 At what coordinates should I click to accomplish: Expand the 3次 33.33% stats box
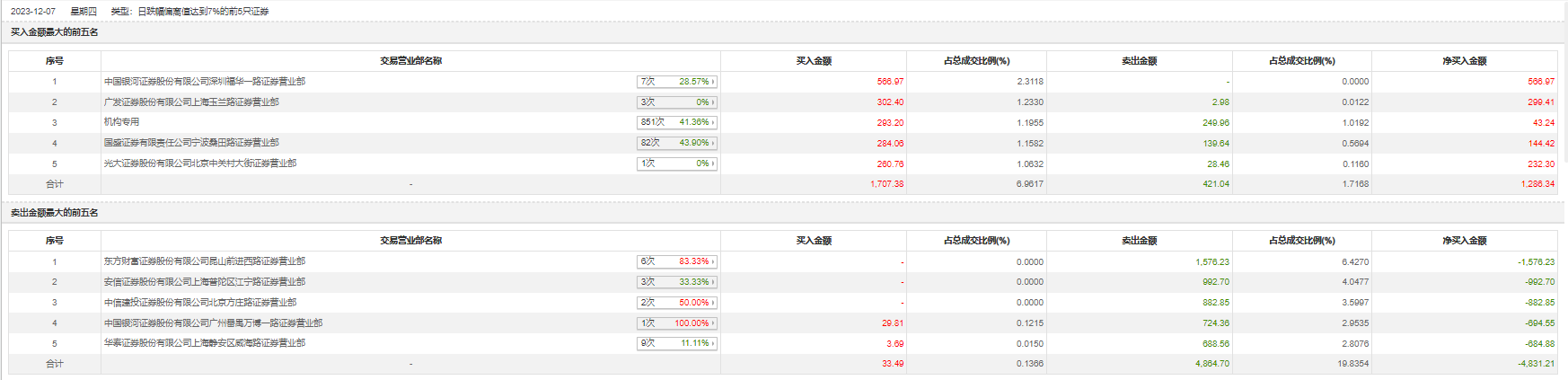click(677, 282)
